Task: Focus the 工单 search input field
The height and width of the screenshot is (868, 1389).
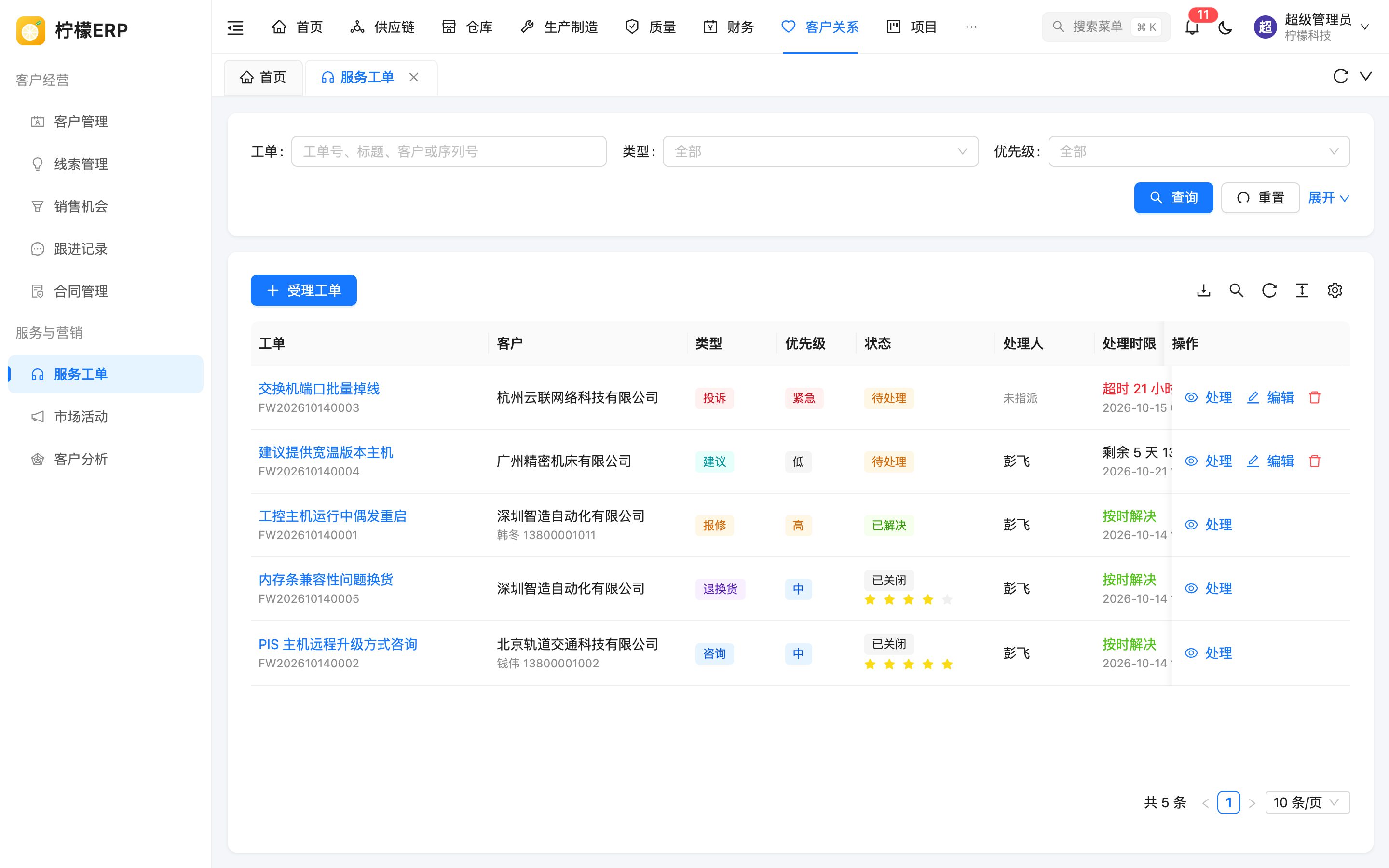Action: (448, 151)
